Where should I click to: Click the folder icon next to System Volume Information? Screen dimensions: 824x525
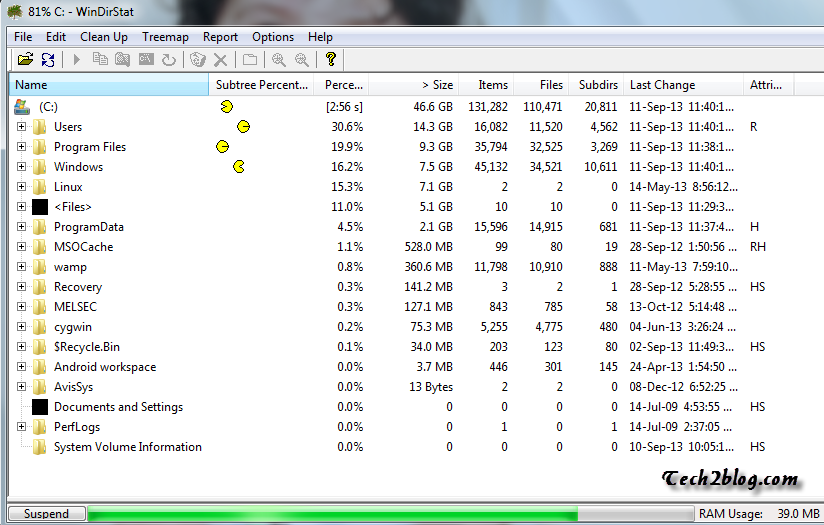click(x=39, y=447)
